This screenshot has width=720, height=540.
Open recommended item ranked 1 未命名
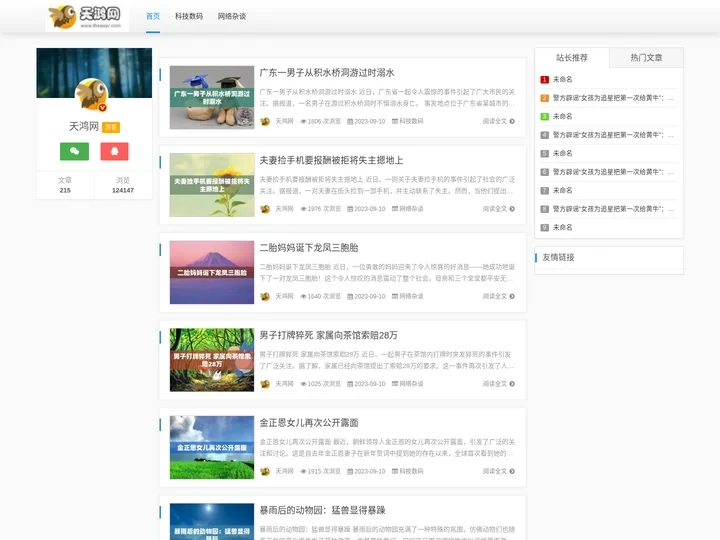pyautogui.click(x=562, y=79)
